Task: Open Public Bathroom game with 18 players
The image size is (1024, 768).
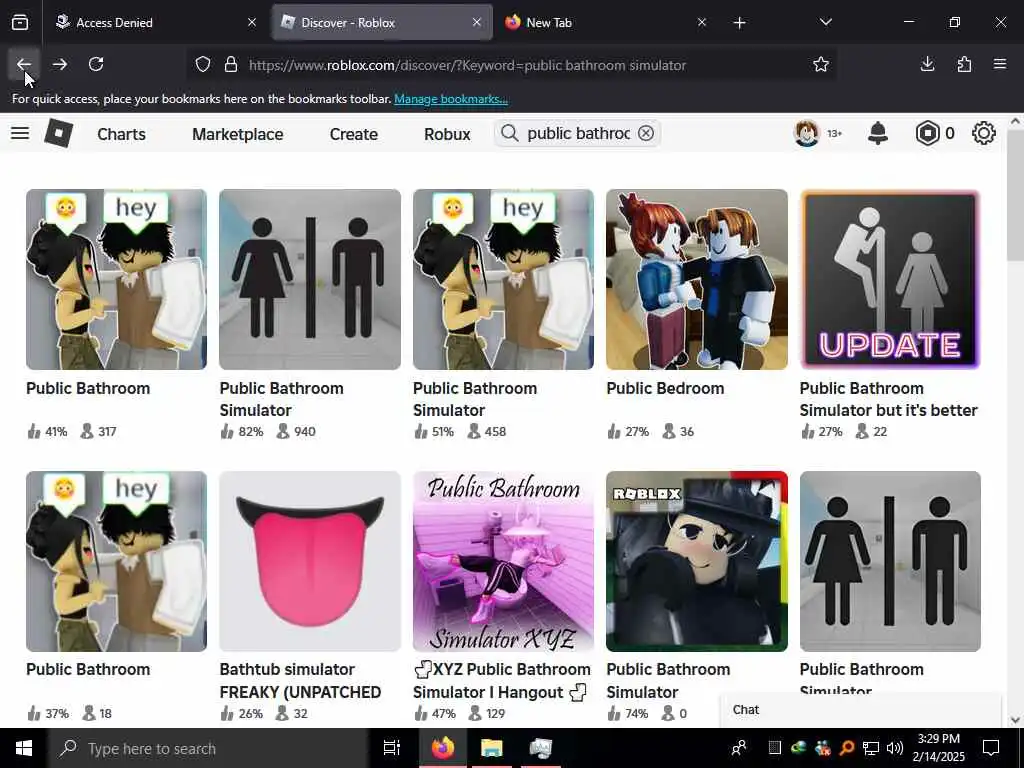Action: click(x=116, y=561)
